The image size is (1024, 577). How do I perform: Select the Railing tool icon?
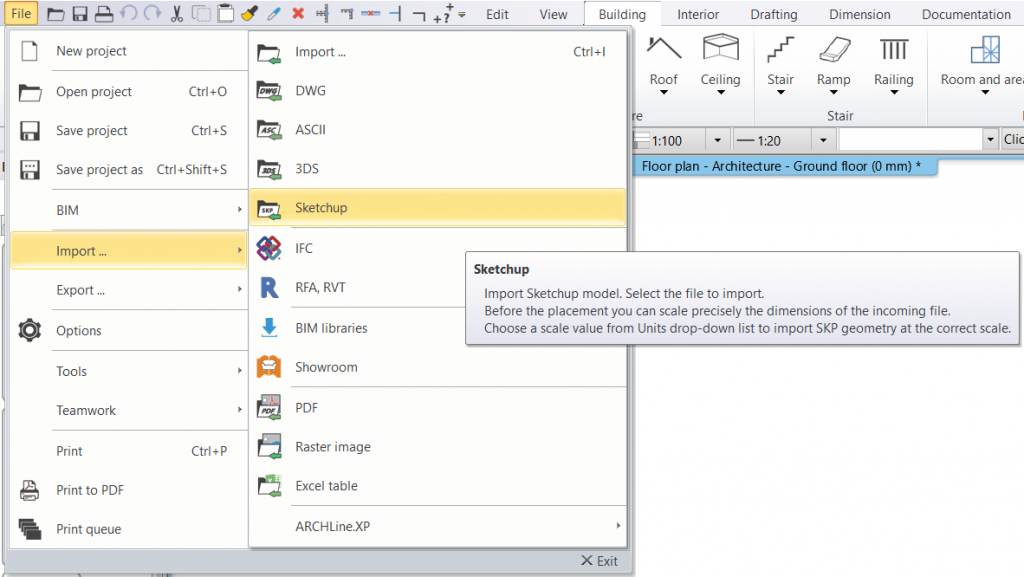(894, 49)
